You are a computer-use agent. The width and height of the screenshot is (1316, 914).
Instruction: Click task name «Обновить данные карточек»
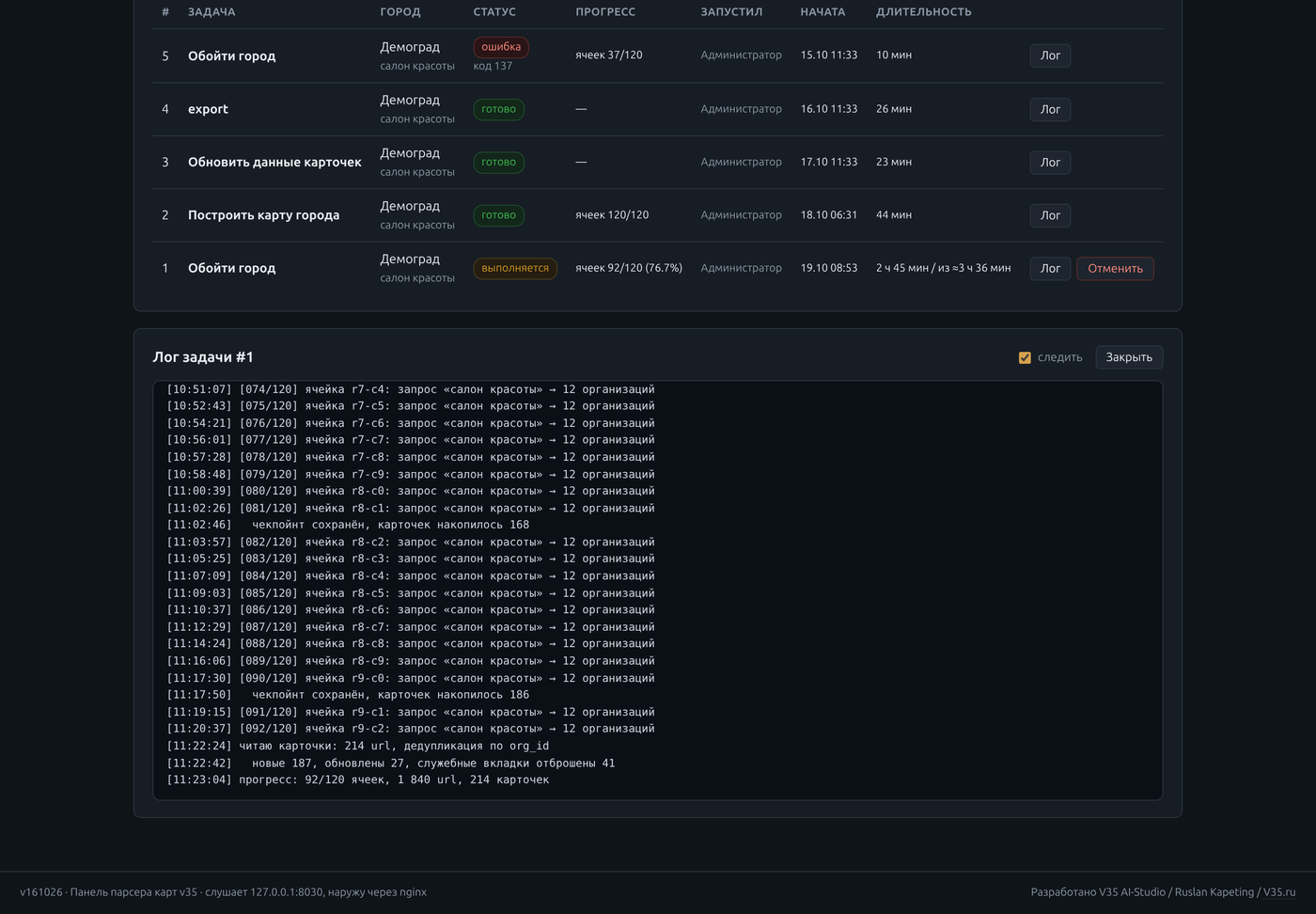(274, 163)
